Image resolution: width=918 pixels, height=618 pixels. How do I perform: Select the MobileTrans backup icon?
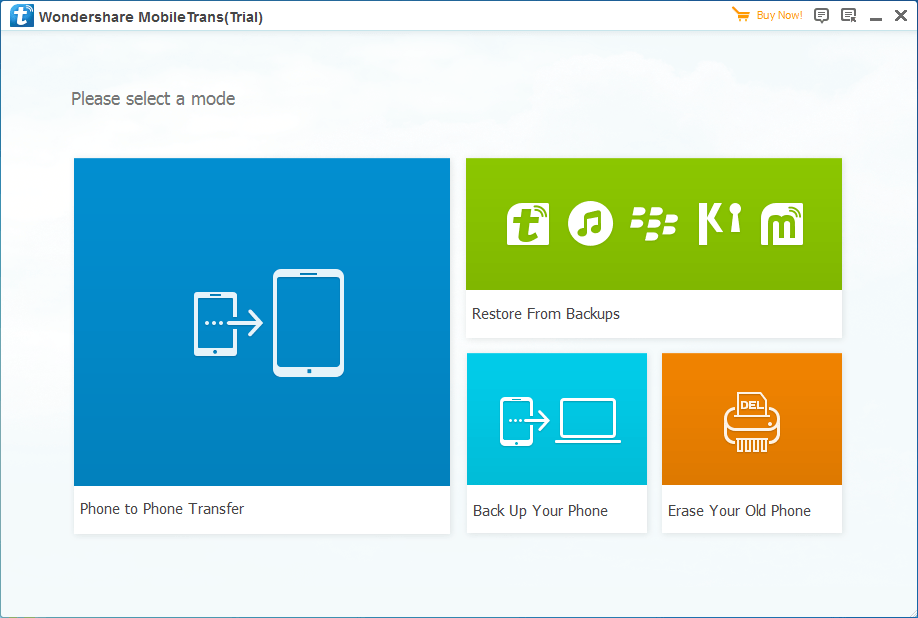(527, 223)
